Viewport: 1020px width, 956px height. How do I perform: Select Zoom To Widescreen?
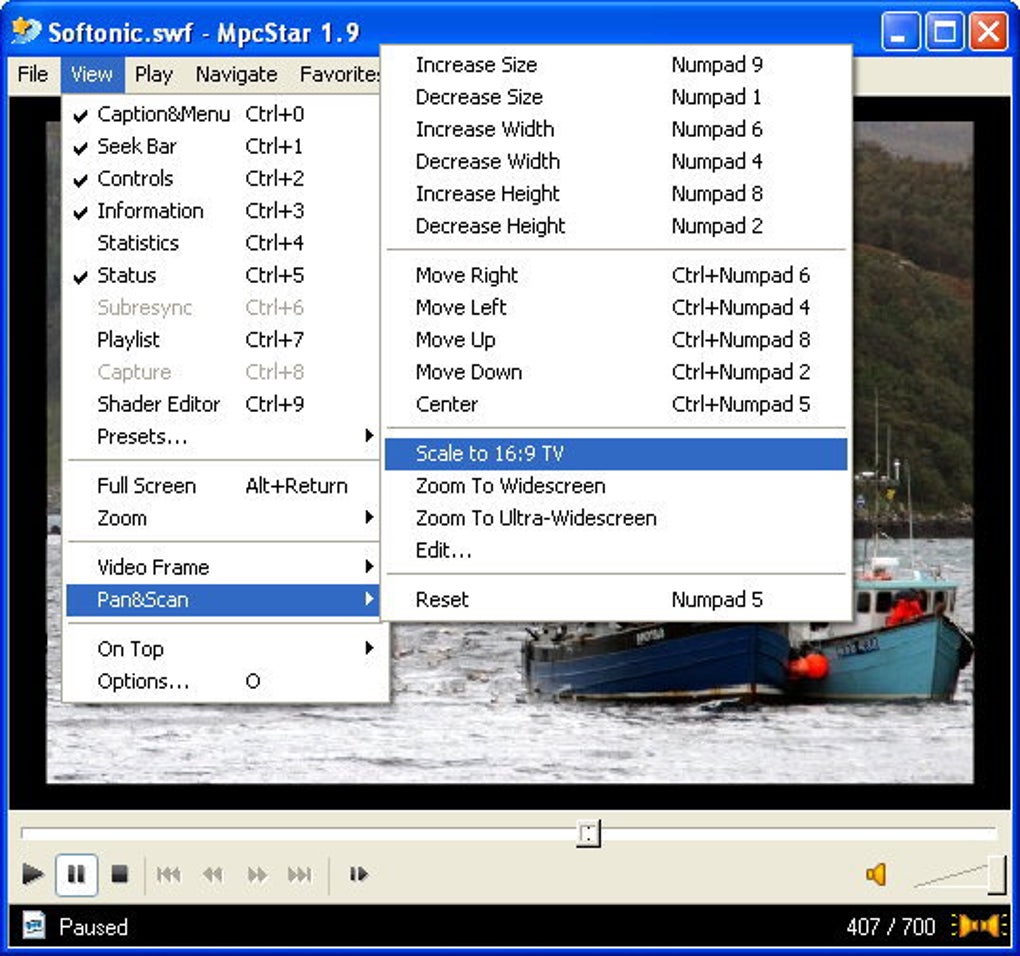(x=616, y=486)
